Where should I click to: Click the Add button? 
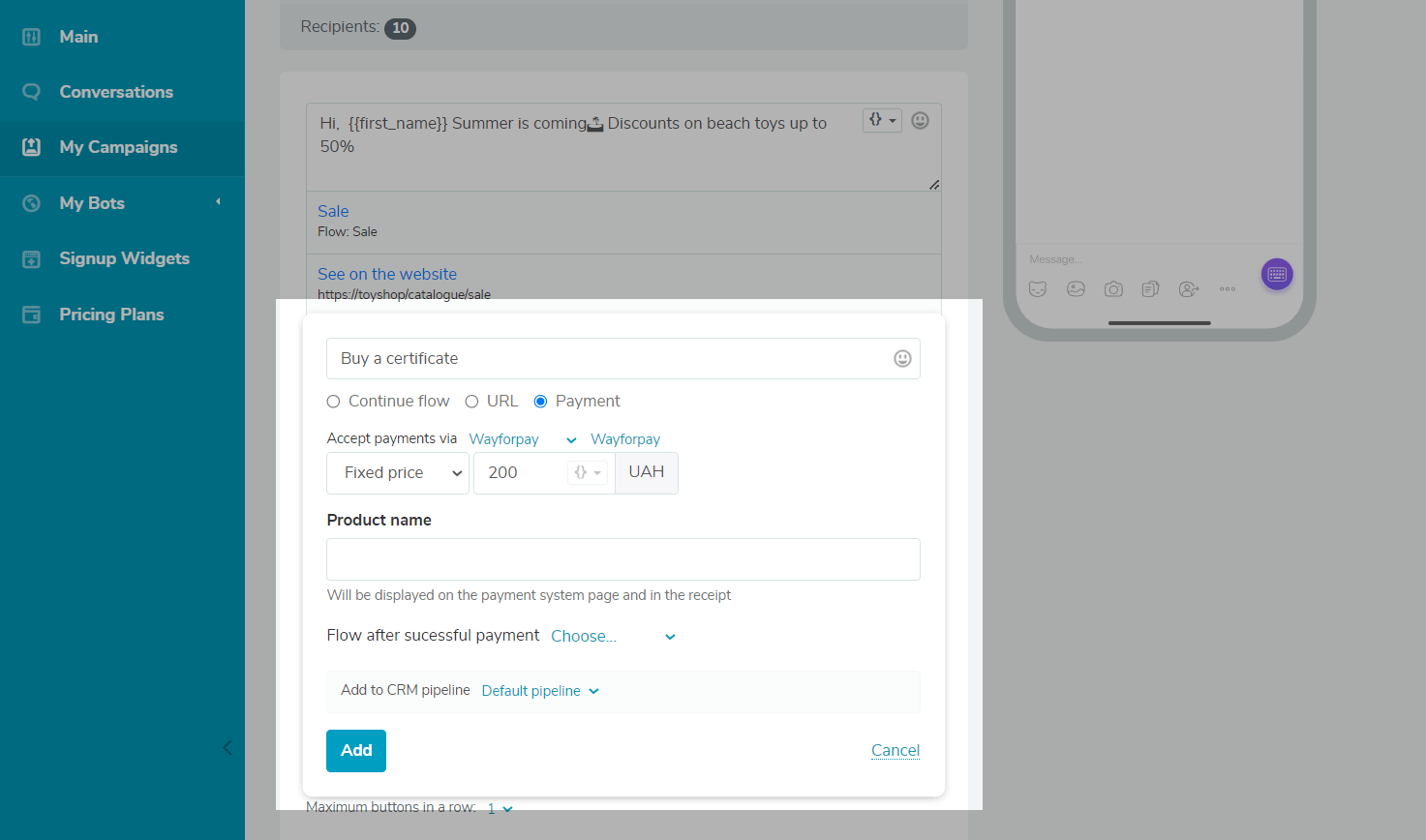[356, 751]
